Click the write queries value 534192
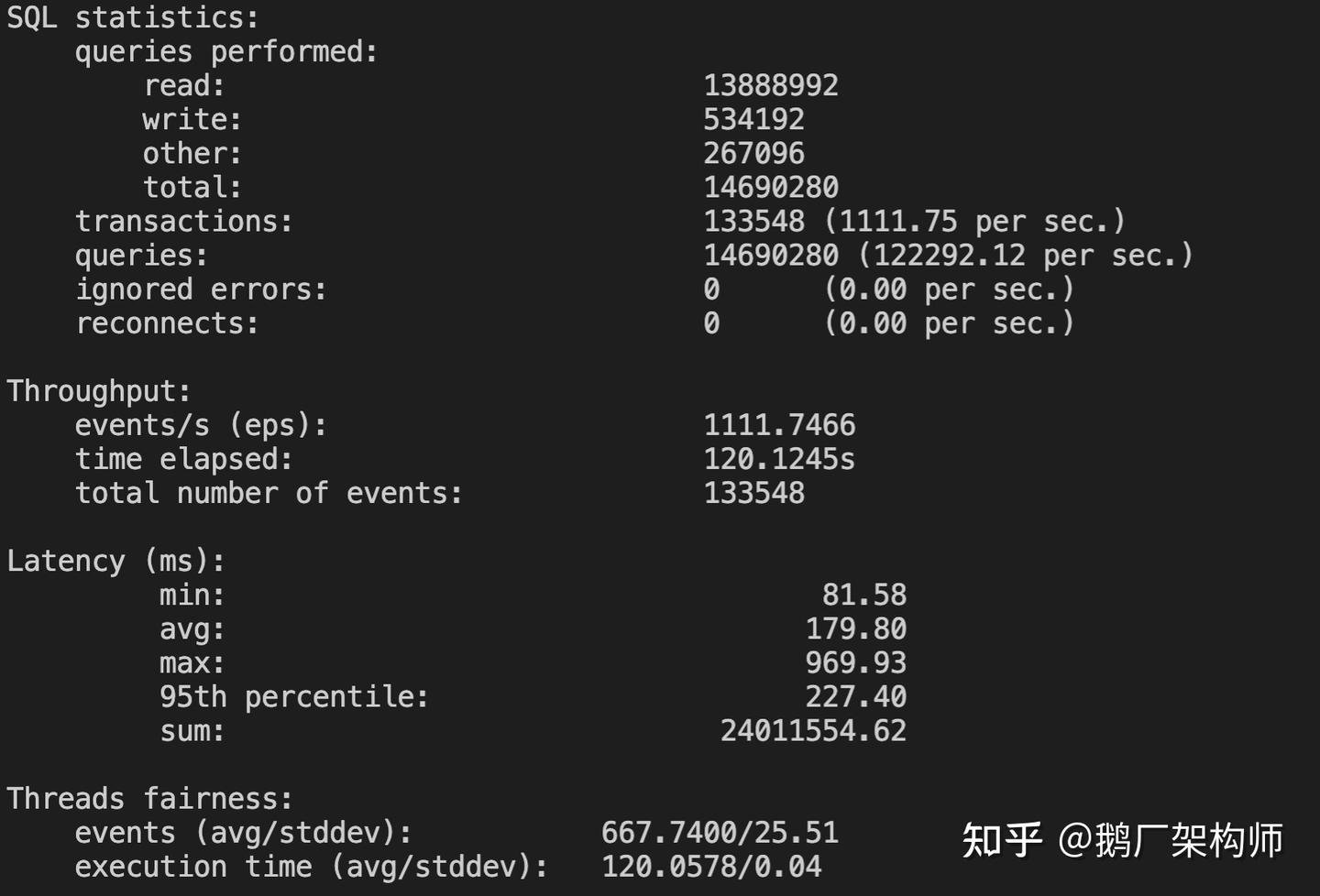Viewport: 1320px width, 896px height. [x=753, y=119]
